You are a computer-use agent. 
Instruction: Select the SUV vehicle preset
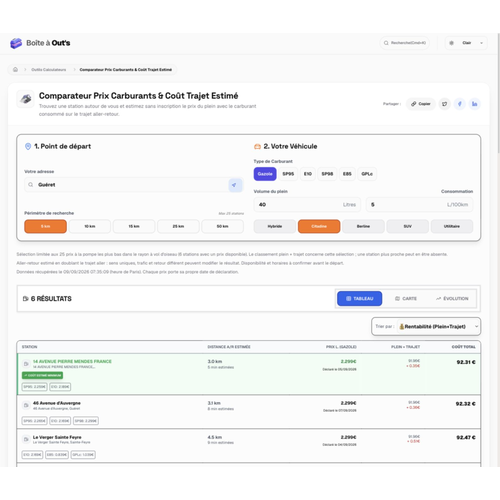click(407, 226)
